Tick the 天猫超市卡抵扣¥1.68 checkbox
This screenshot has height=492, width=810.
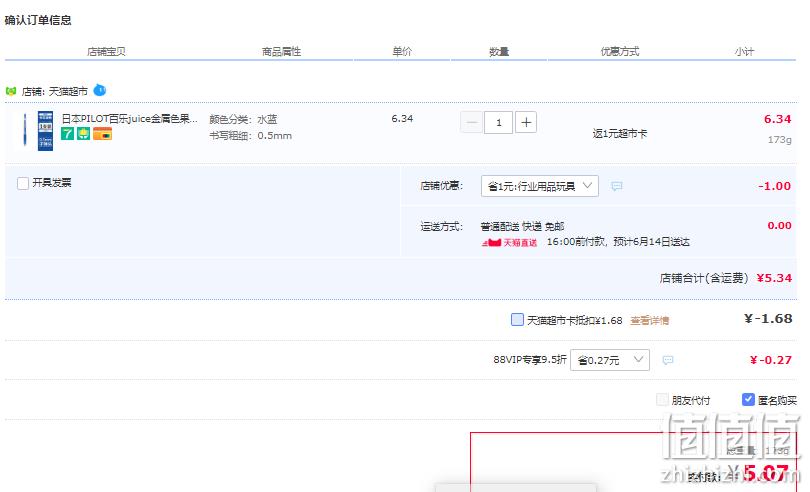coord(517,319)
